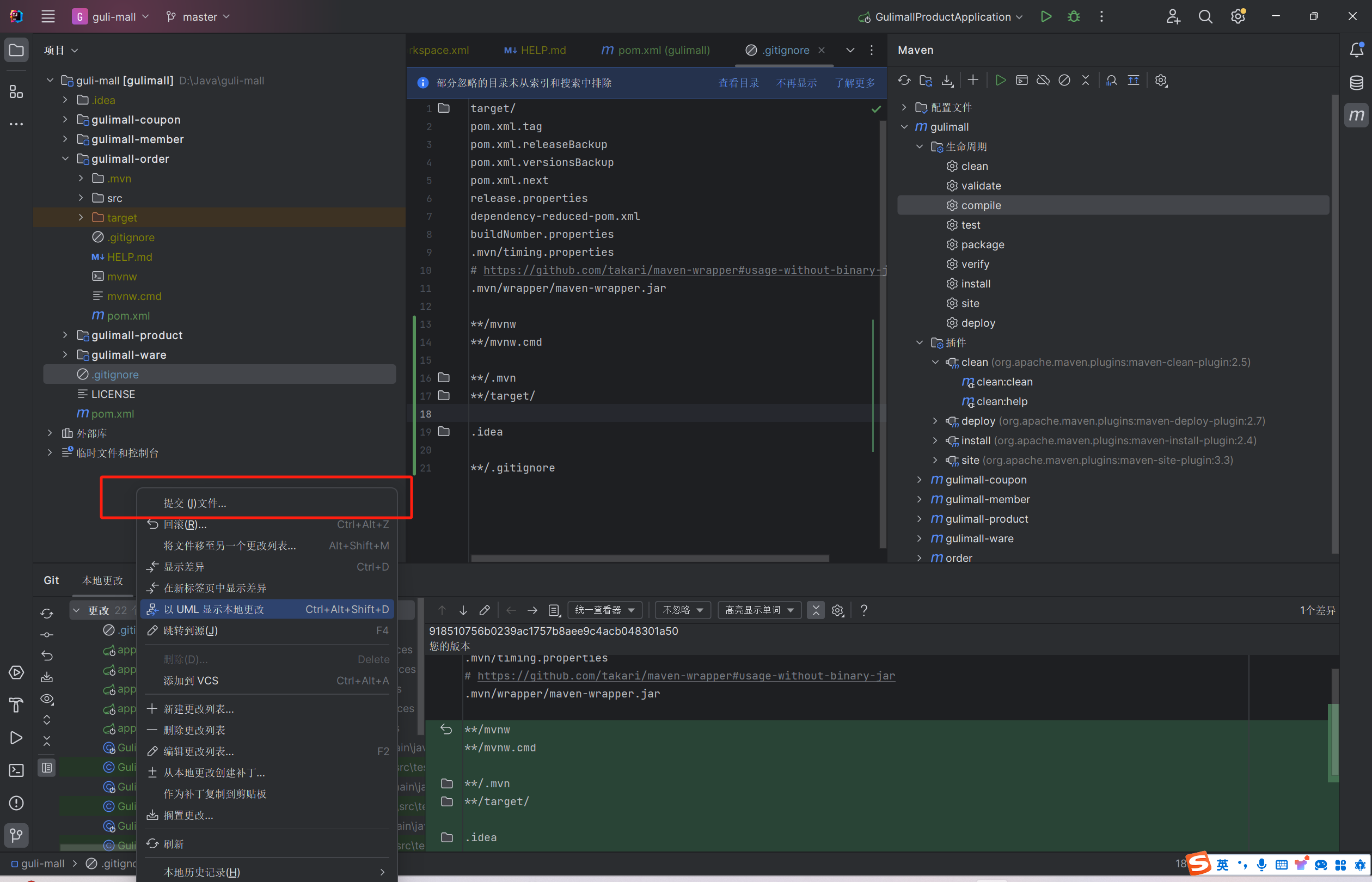Viewport: 1372px width, 882px height.
Task: Open IDE settings gear in title bar
Action: 1238,17
